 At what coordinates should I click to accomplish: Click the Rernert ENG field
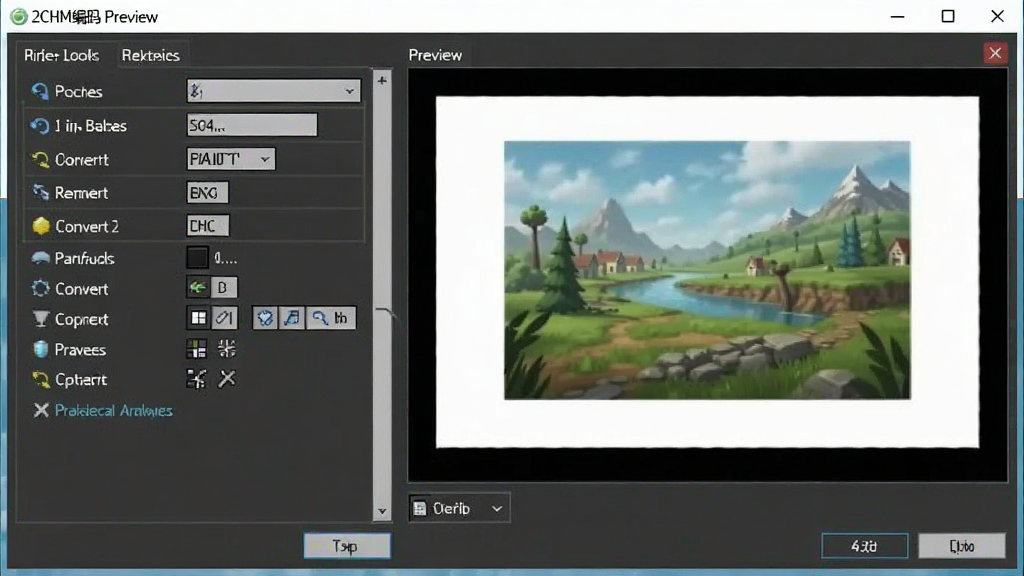[207, 193]
